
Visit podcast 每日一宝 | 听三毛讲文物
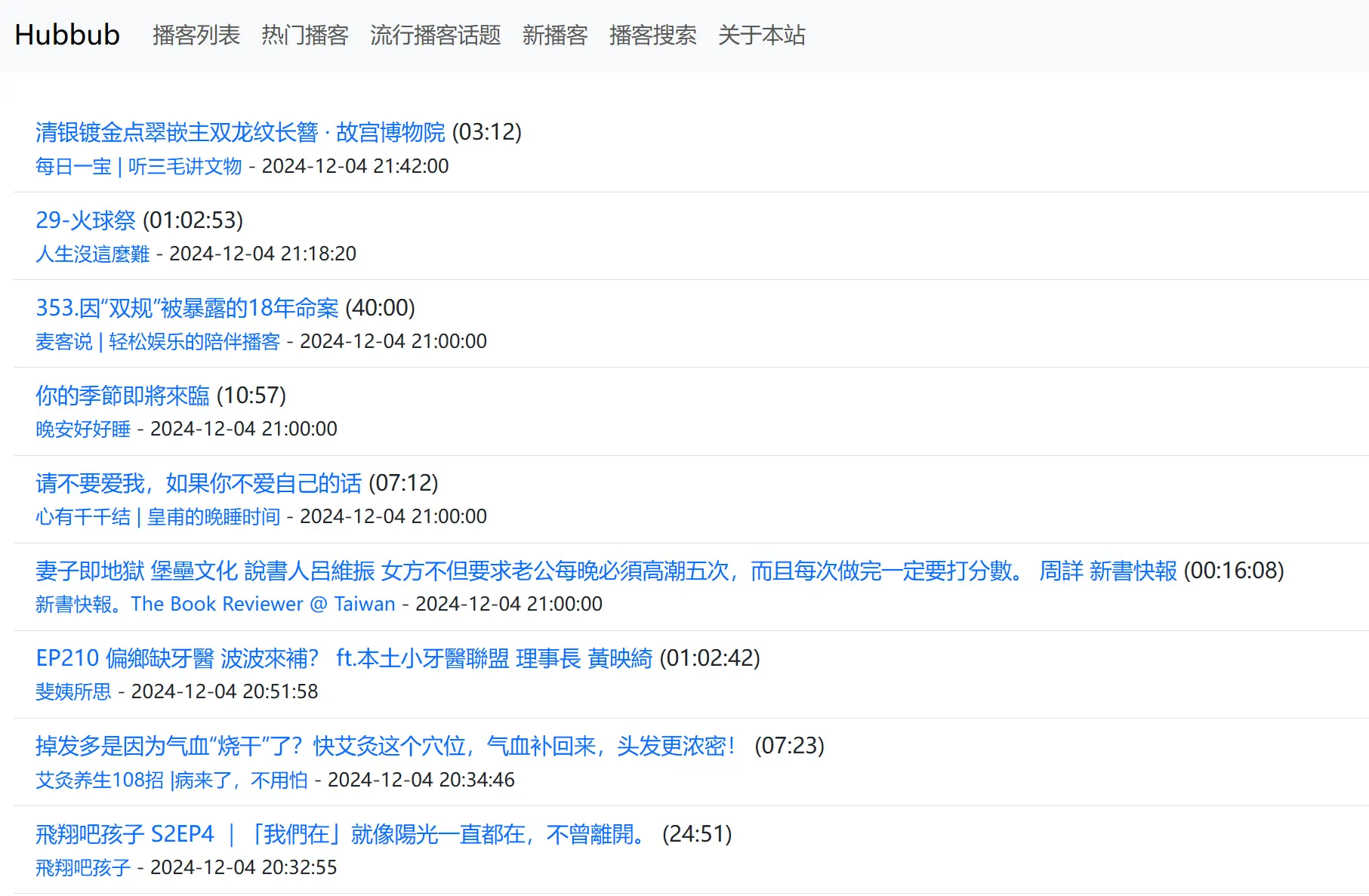coord(138,166)
